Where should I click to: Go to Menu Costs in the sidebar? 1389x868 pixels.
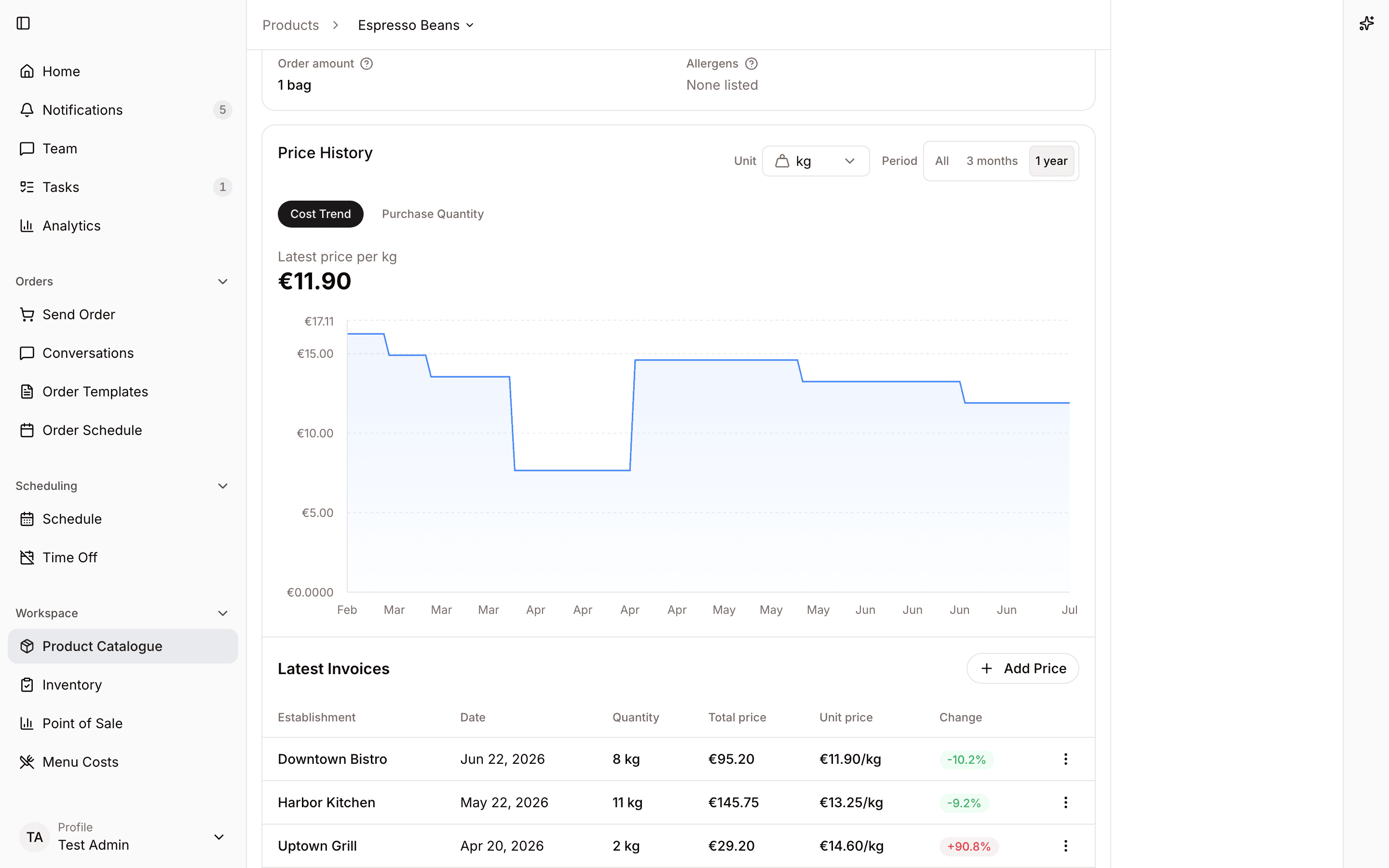[123, 762]
